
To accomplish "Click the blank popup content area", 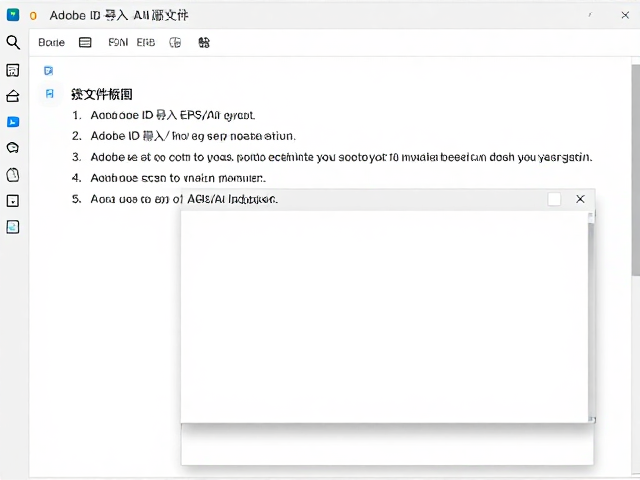I will tap(384, 316).
